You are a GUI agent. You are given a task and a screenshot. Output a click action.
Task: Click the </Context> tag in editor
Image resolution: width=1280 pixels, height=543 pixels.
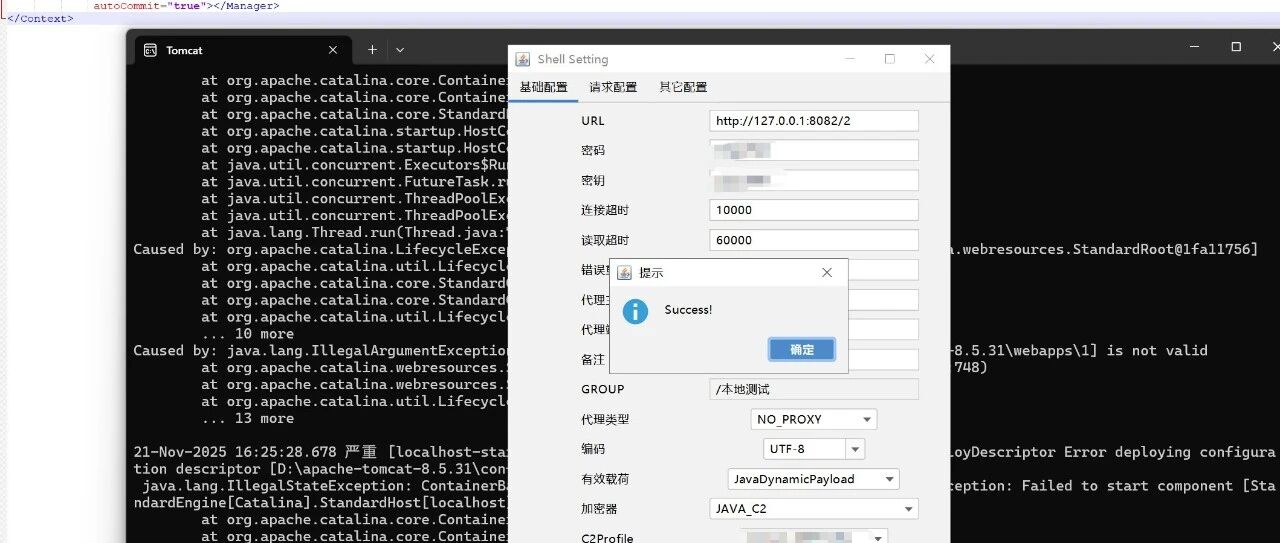click(x=40, y=18)
